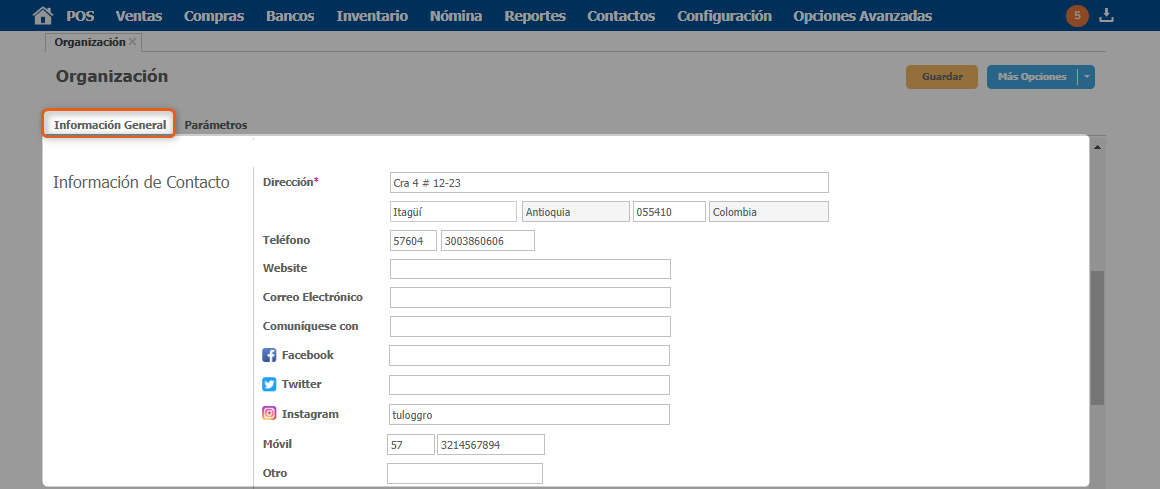
Task: Close the Organización tab with X
Action: [x=133, y=42]
